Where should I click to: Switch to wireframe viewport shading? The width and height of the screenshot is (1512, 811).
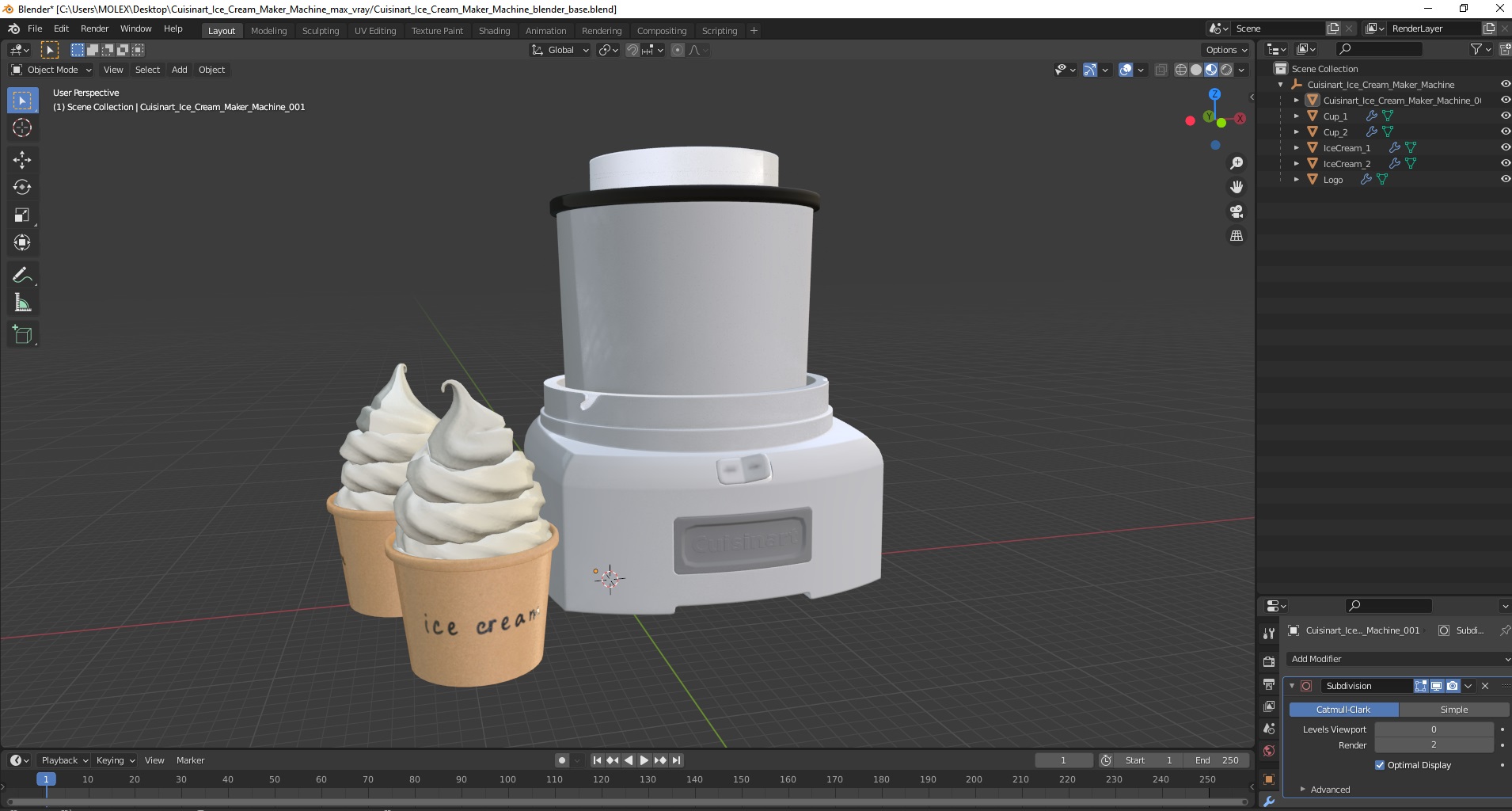coord(1181,70)
